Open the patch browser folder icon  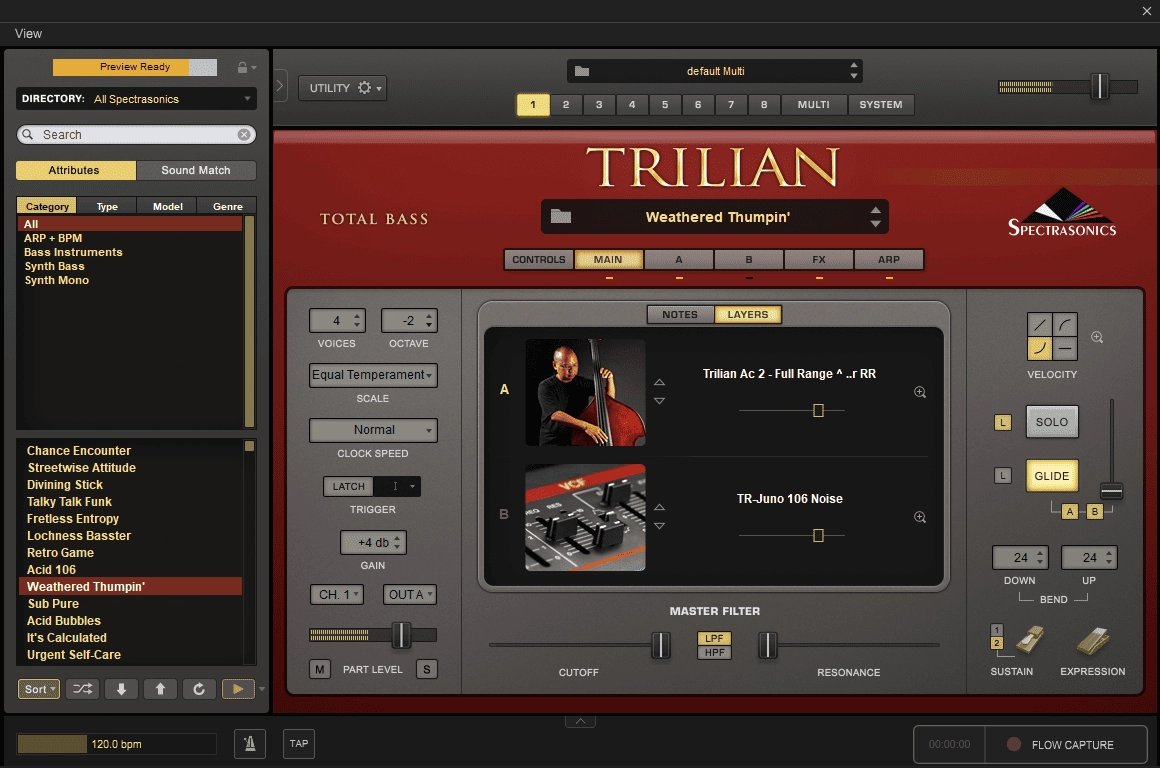(561, 216)
